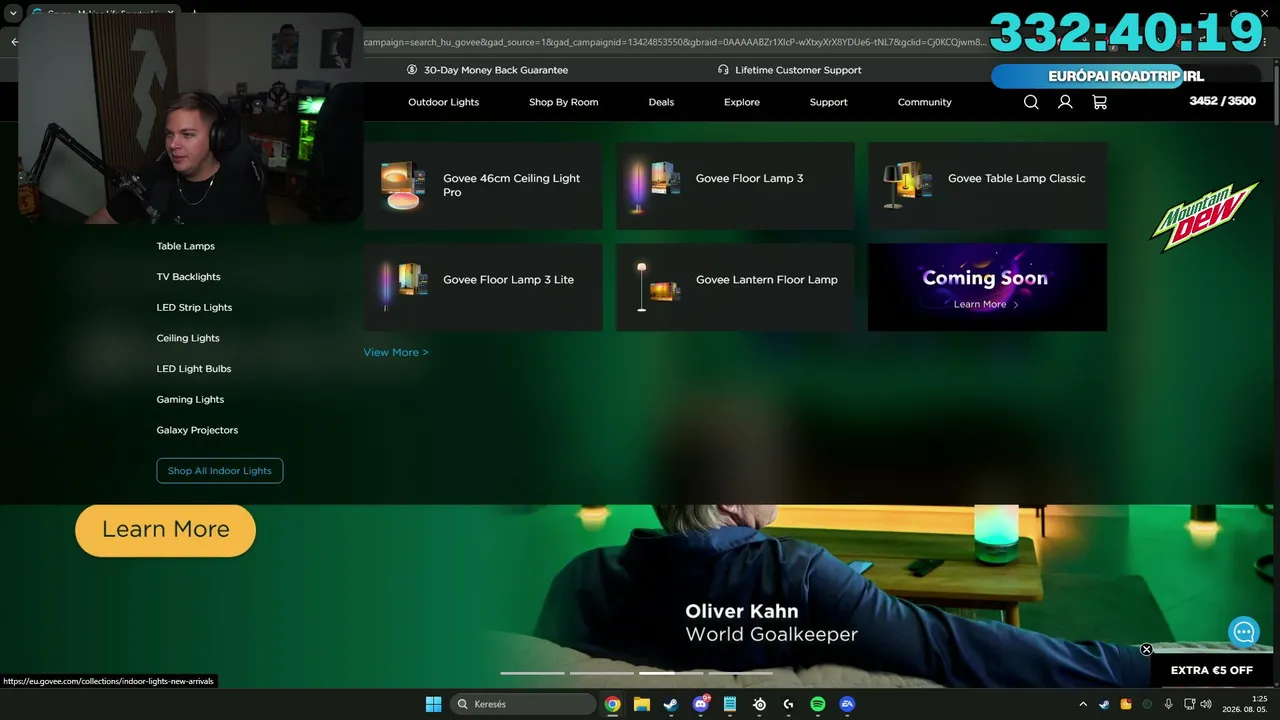Open the Community menu

point(924,102)
